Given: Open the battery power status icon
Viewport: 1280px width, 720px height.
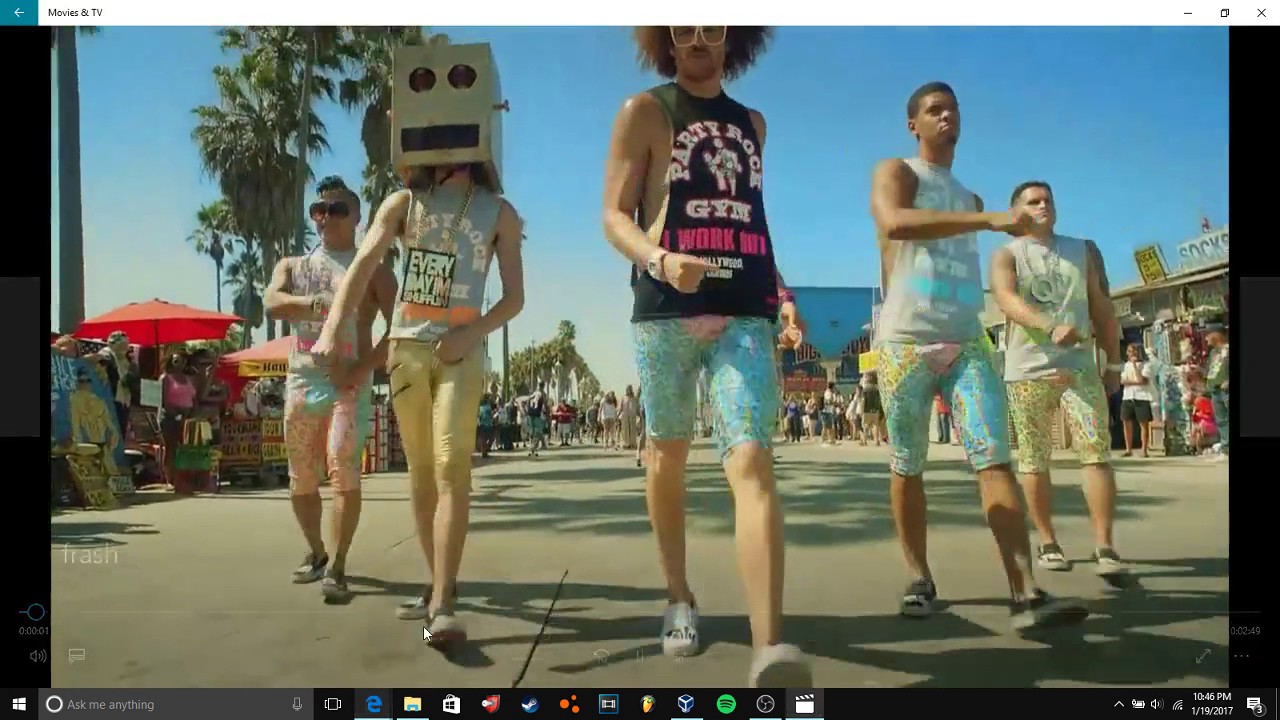Looking at the screenshot, I should pos(1138,704).
